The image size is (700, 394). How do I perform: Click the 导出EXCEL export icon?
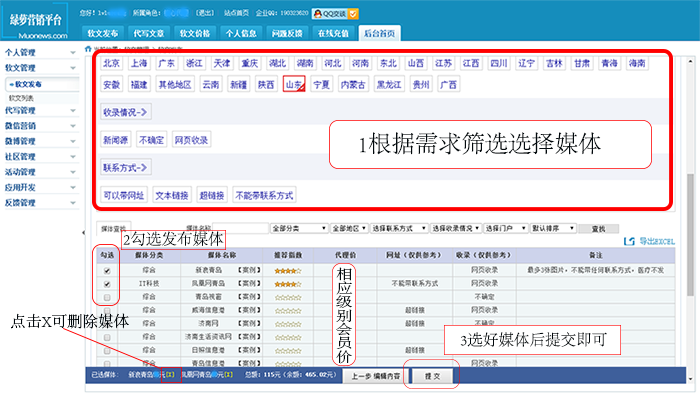(629, 241)
